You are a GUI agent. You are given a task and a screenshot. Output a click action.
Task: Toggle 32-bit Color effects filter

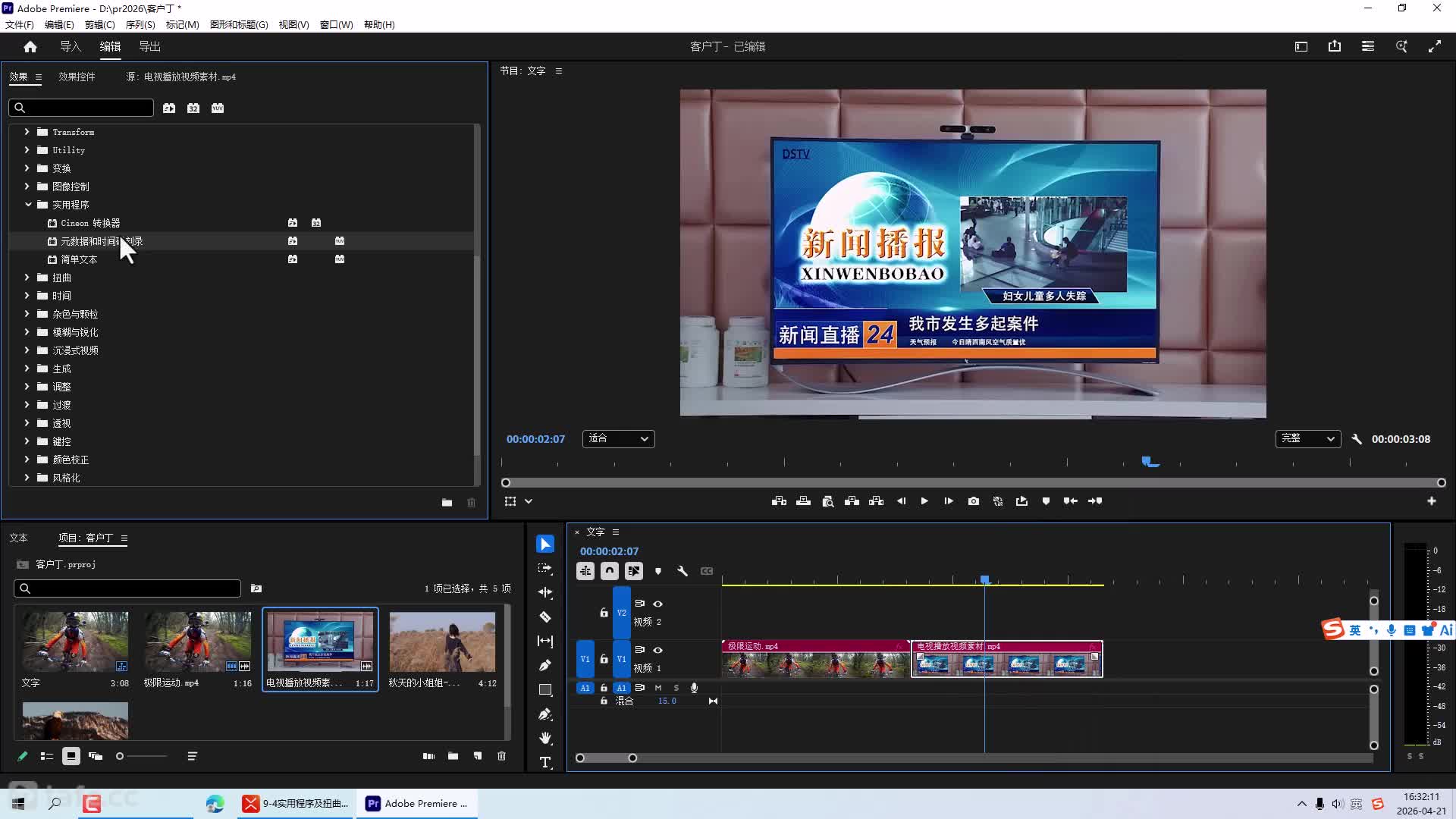point(193,108)
